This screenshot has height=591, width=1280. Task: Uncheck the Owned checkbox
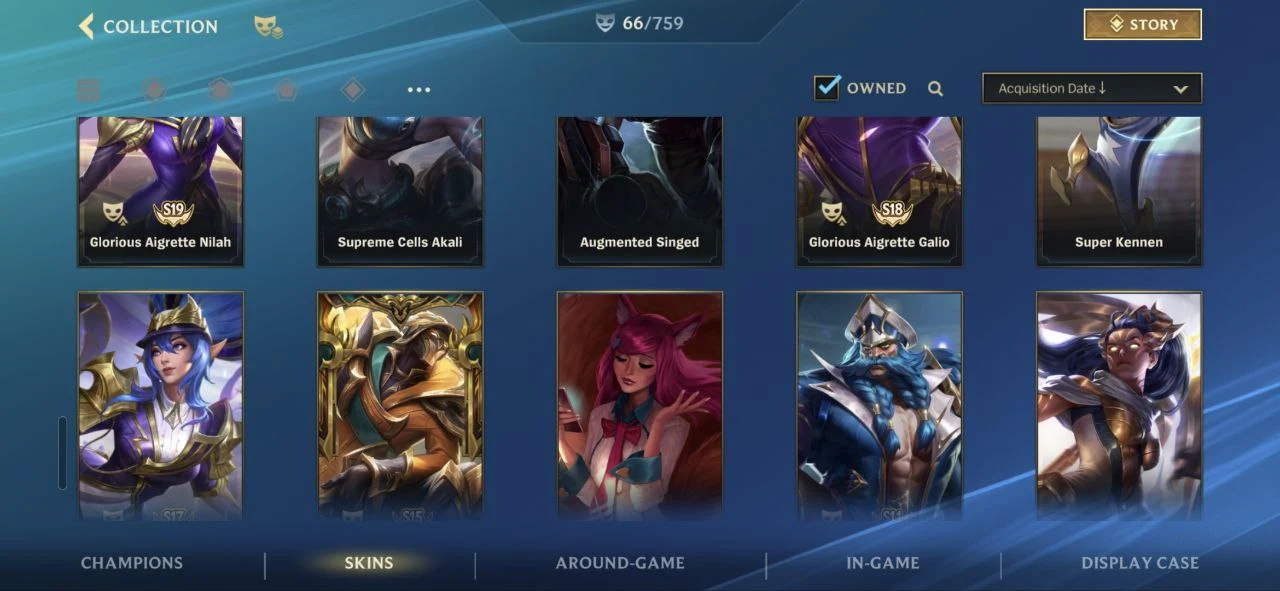827,87
